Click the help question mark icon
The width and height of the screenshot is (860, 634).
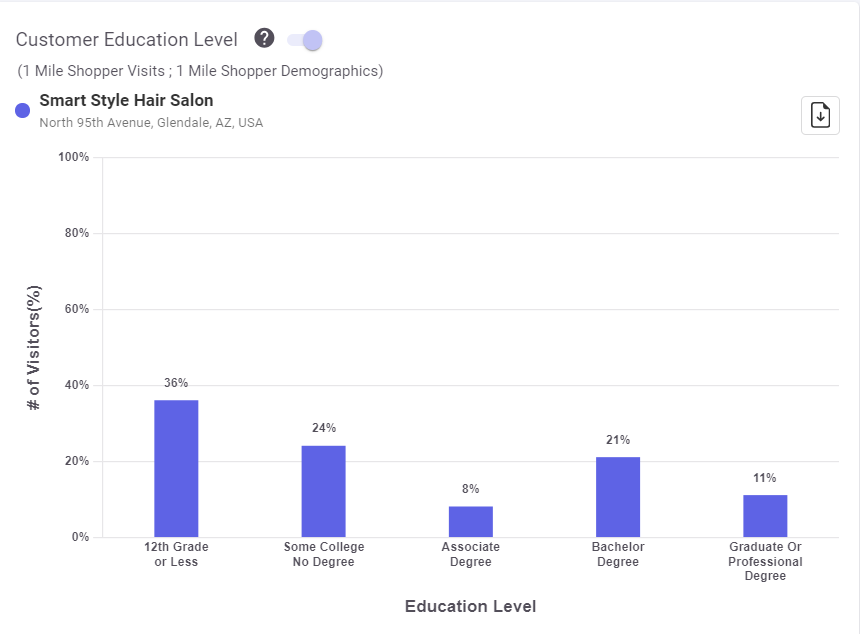[x=264, y=39]
